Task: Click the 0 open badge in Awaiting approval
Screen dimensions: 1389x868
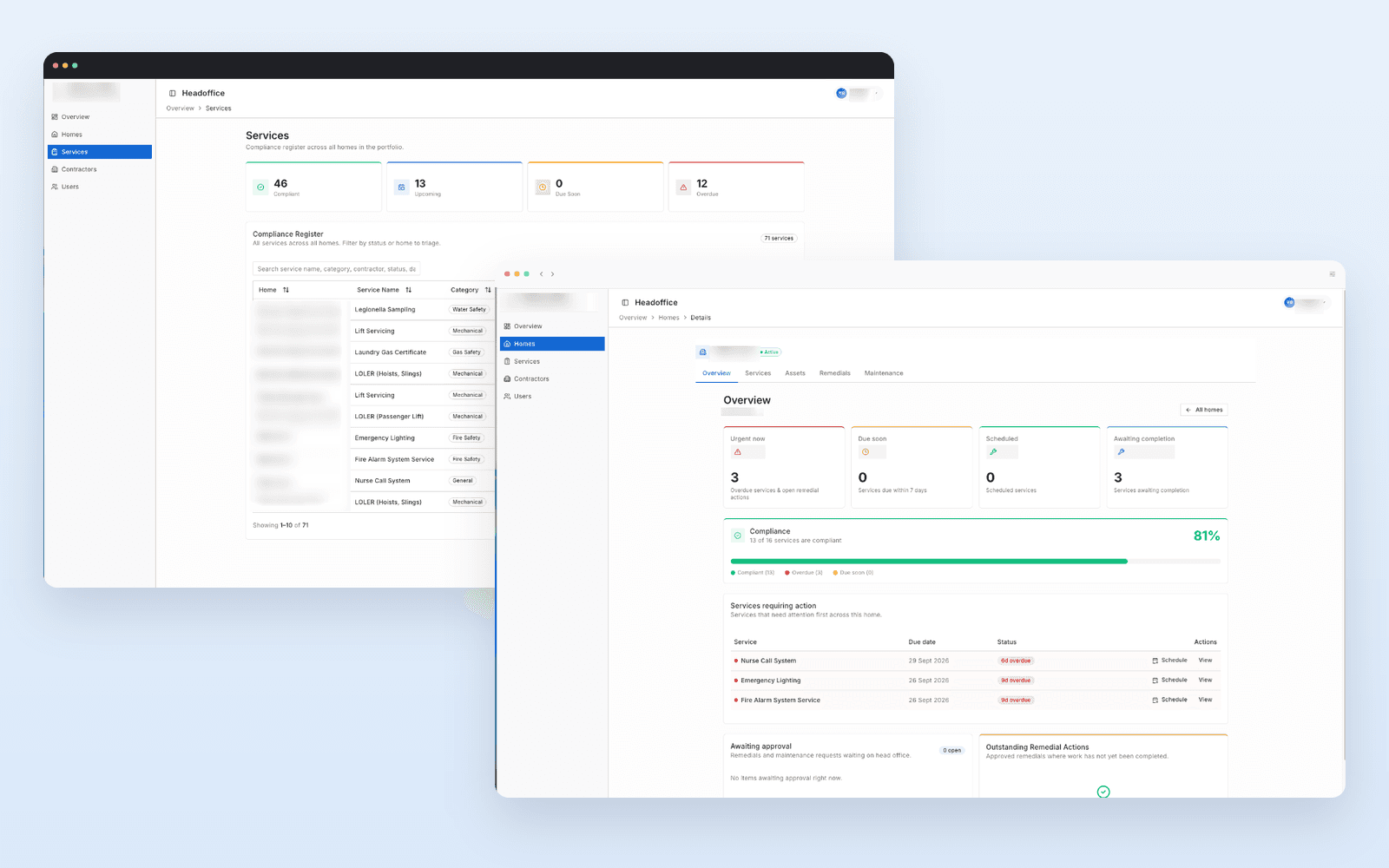Action: point(952,750)
